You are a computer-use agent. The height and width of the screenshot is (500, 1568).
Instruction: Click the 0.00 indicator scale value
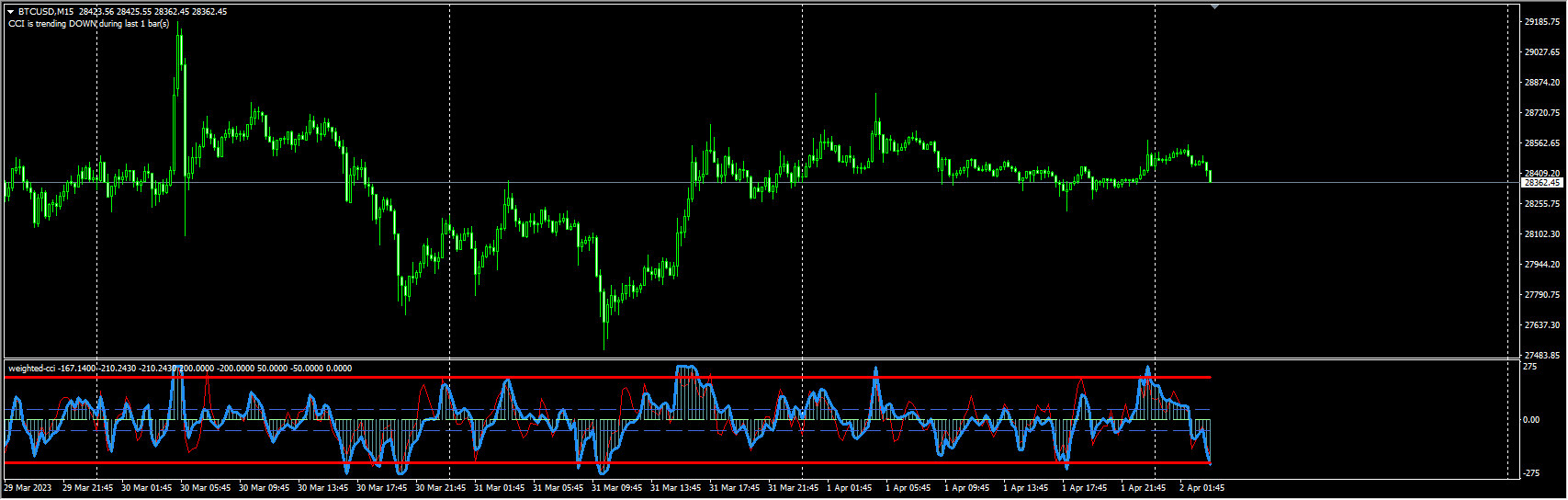(x=1531, y=420)
